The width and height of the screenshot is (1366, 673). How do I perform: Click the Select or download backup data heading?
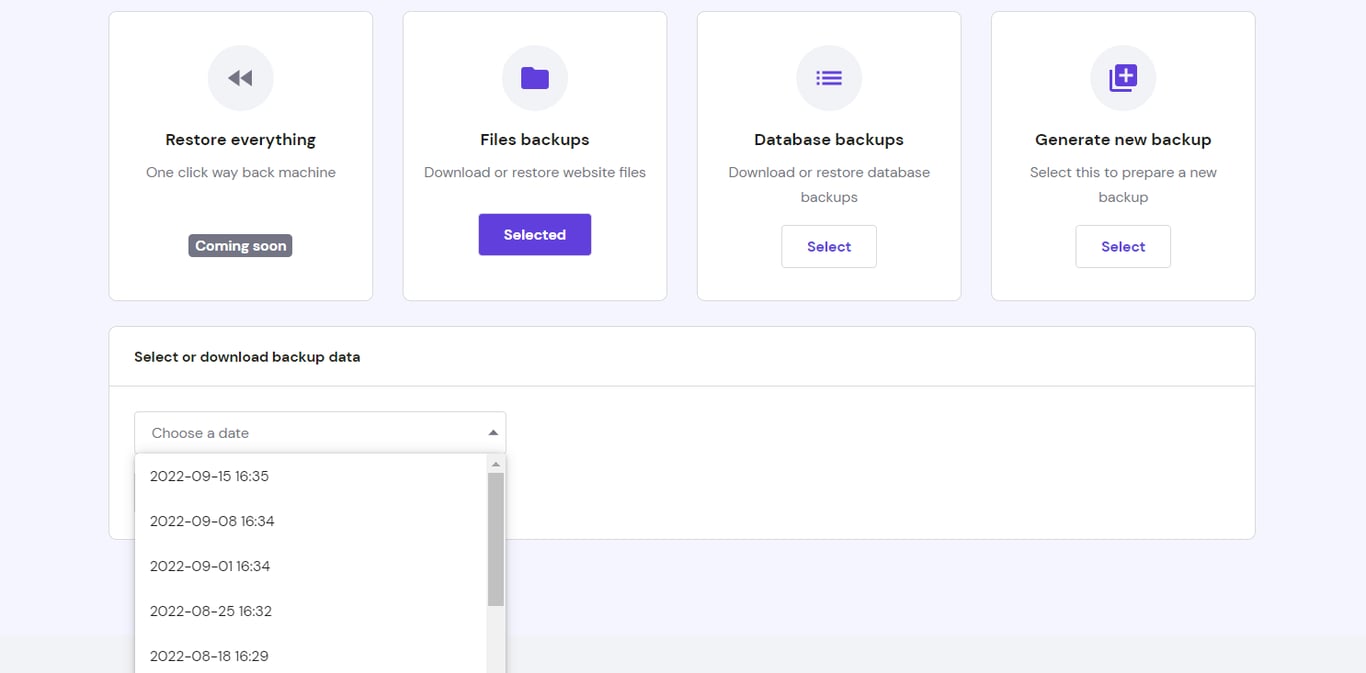[x=247, y=355]
